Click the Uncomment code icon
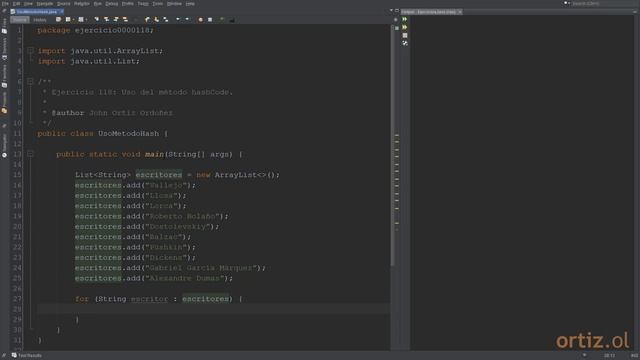Image resolution: width=640 pixels, height=360 pixels. [x=232, y=20]
